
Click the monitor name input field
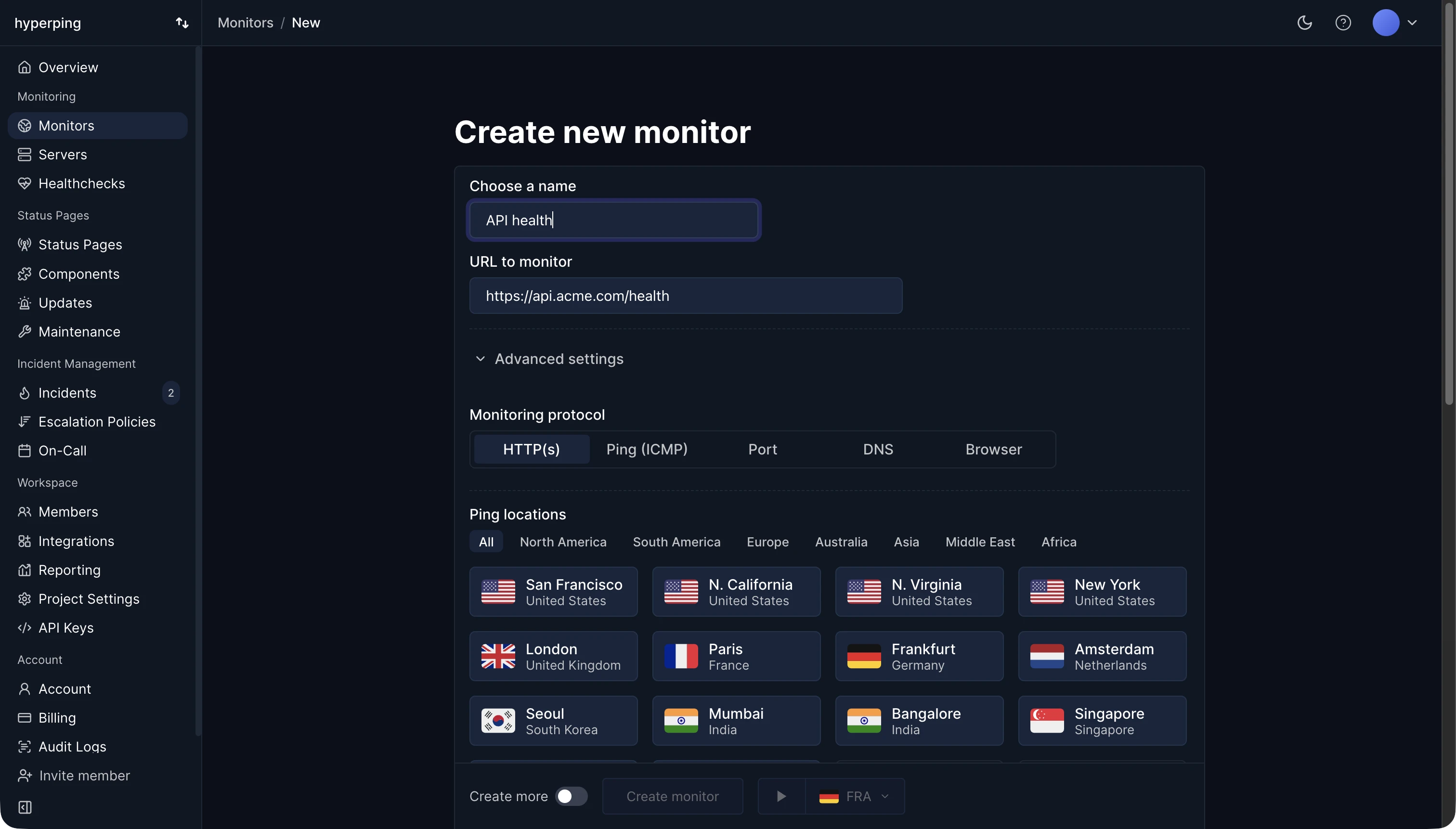(613, 220)
